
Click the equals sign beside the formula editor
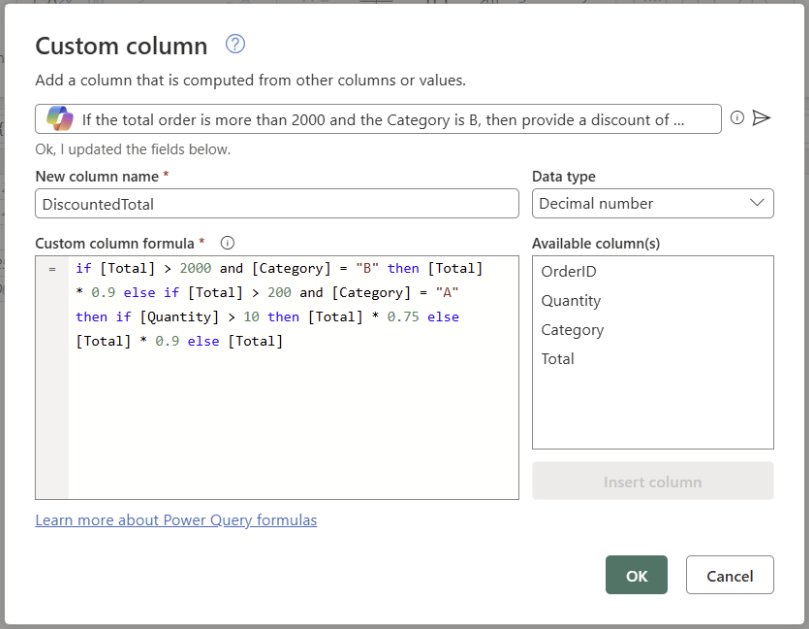pos(51,268)
